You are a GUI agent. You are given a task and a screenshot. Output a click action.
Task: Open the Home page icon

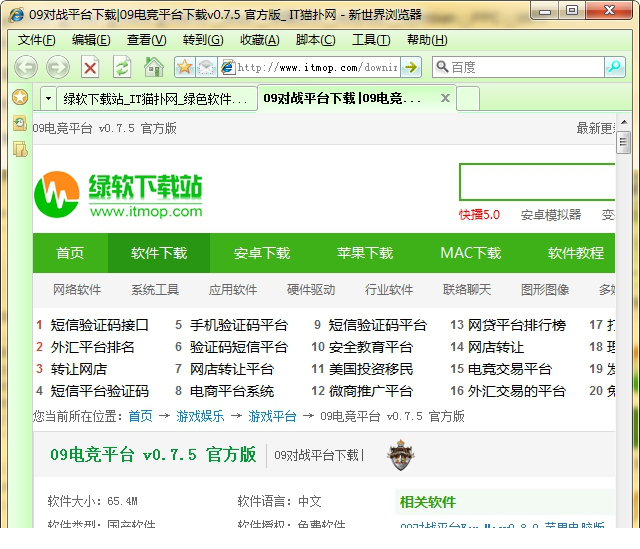(153, 67)
